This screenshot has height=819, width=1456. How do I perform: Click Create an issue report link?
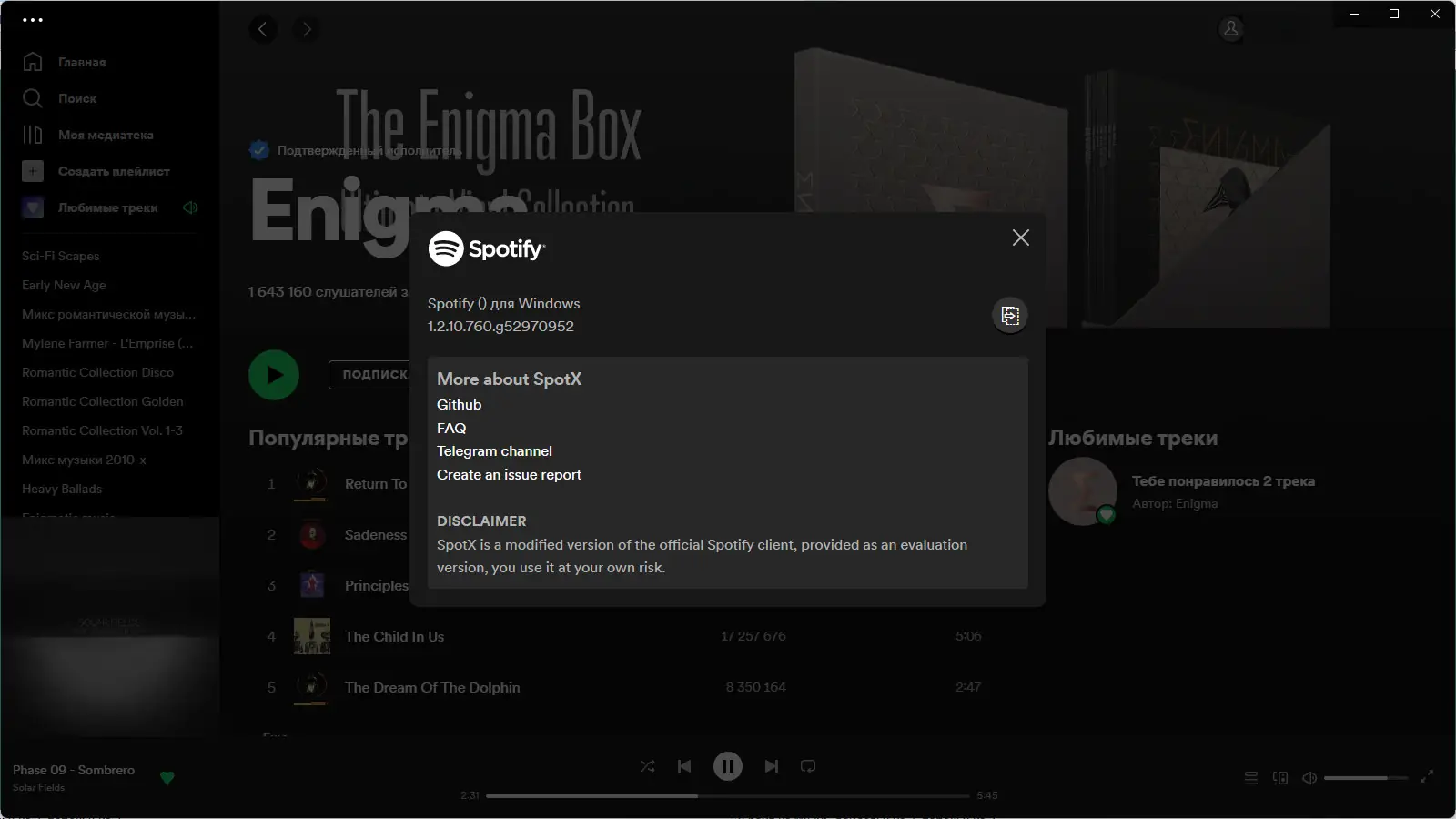pos(509,475)
